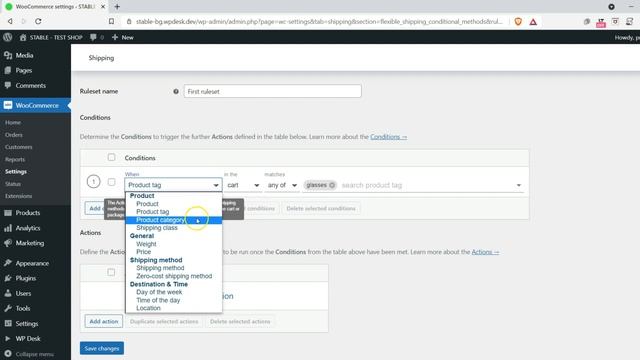The width and height of the screenshot is (640, 360).
Task: Open the Brave shield icon
Action: tap(518, 22)
